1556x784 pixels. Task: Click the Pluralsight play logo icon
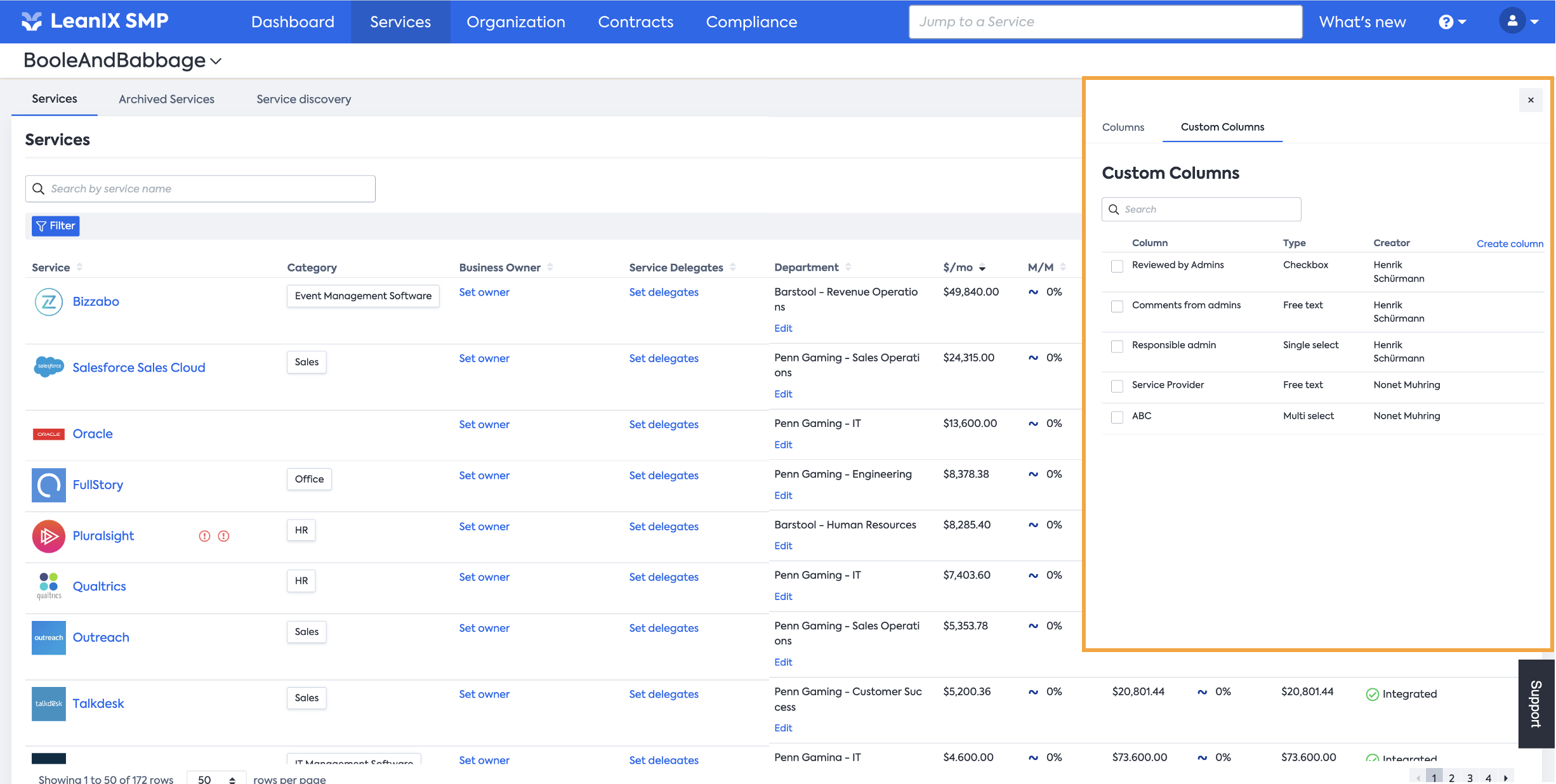49,536
